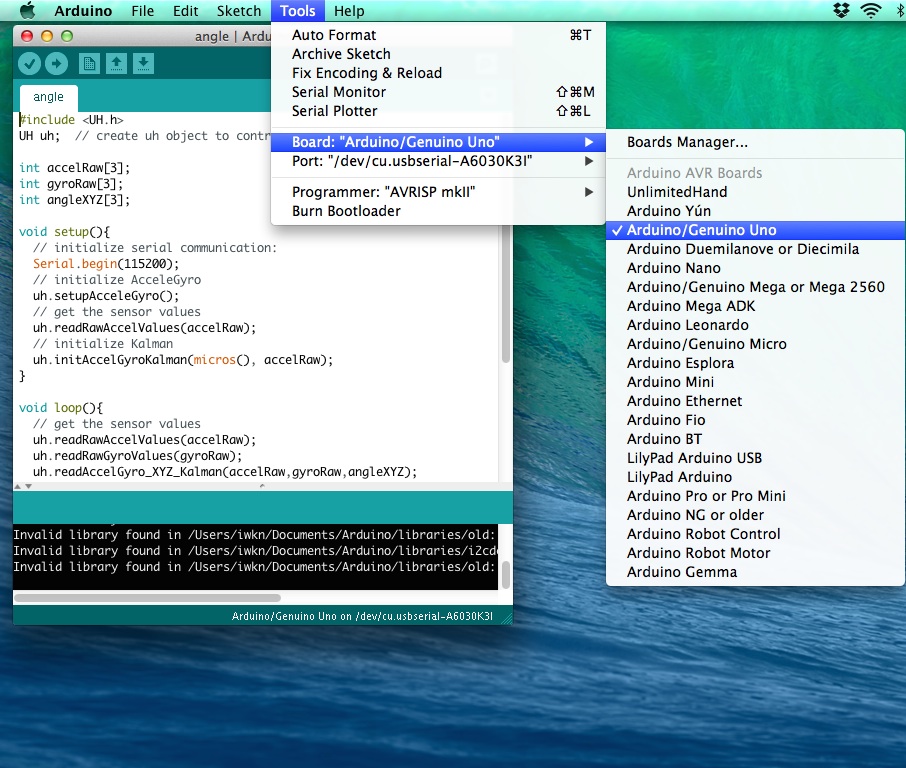This screenshot has width=906, height=768.
Task: Click the console collapse arrows above console
Action: 23,487
